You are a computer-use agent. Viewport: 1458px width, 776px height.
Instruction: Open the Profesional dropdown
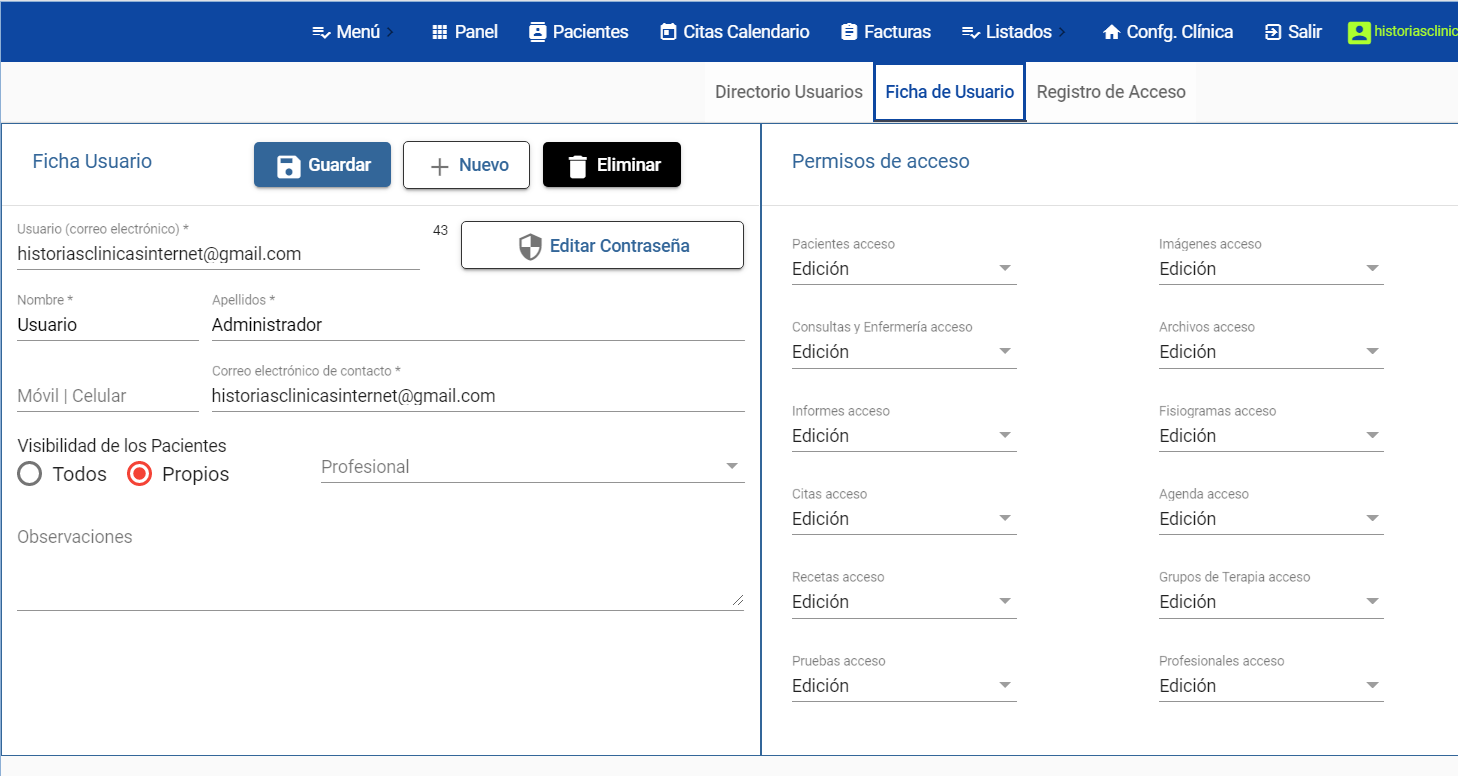[532, 467]
